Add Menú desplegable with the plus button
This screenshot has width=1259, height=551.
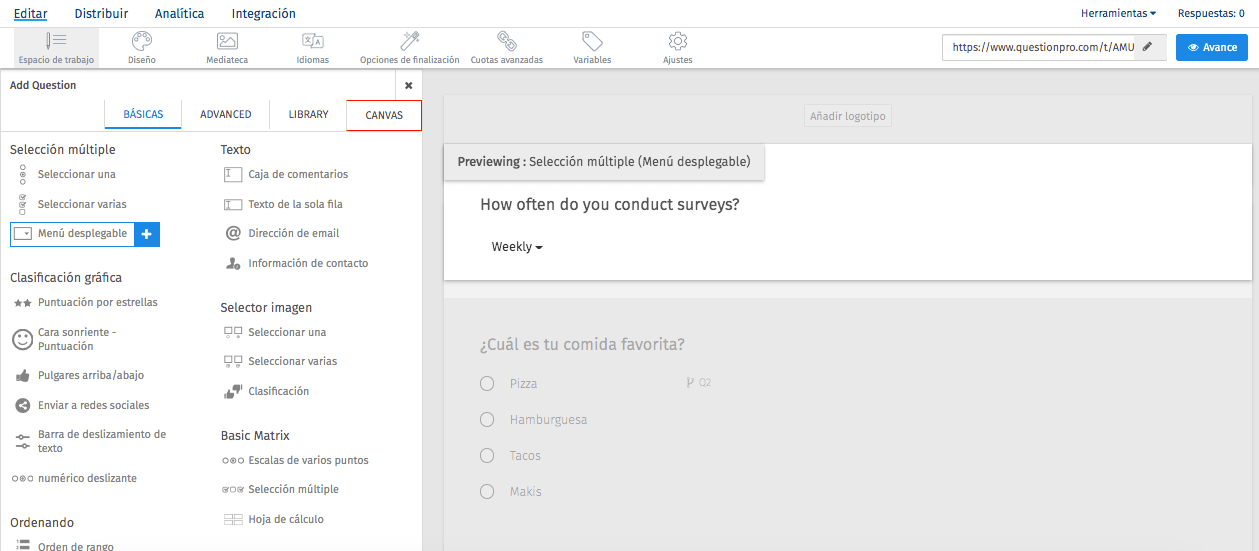tap(146, 234)
